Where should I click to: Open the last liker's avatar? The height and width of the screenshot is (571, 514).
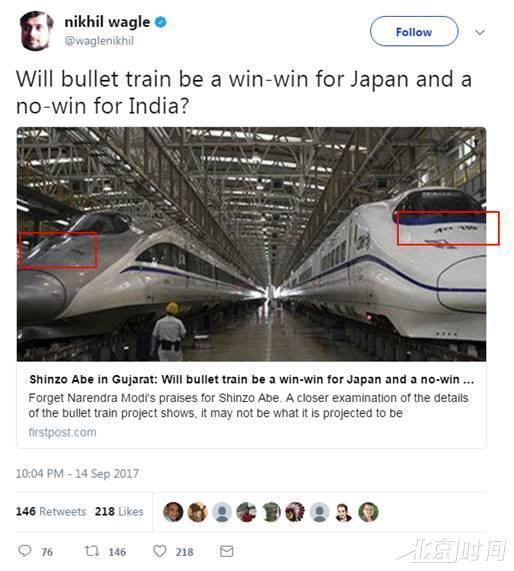coord(368,512)
